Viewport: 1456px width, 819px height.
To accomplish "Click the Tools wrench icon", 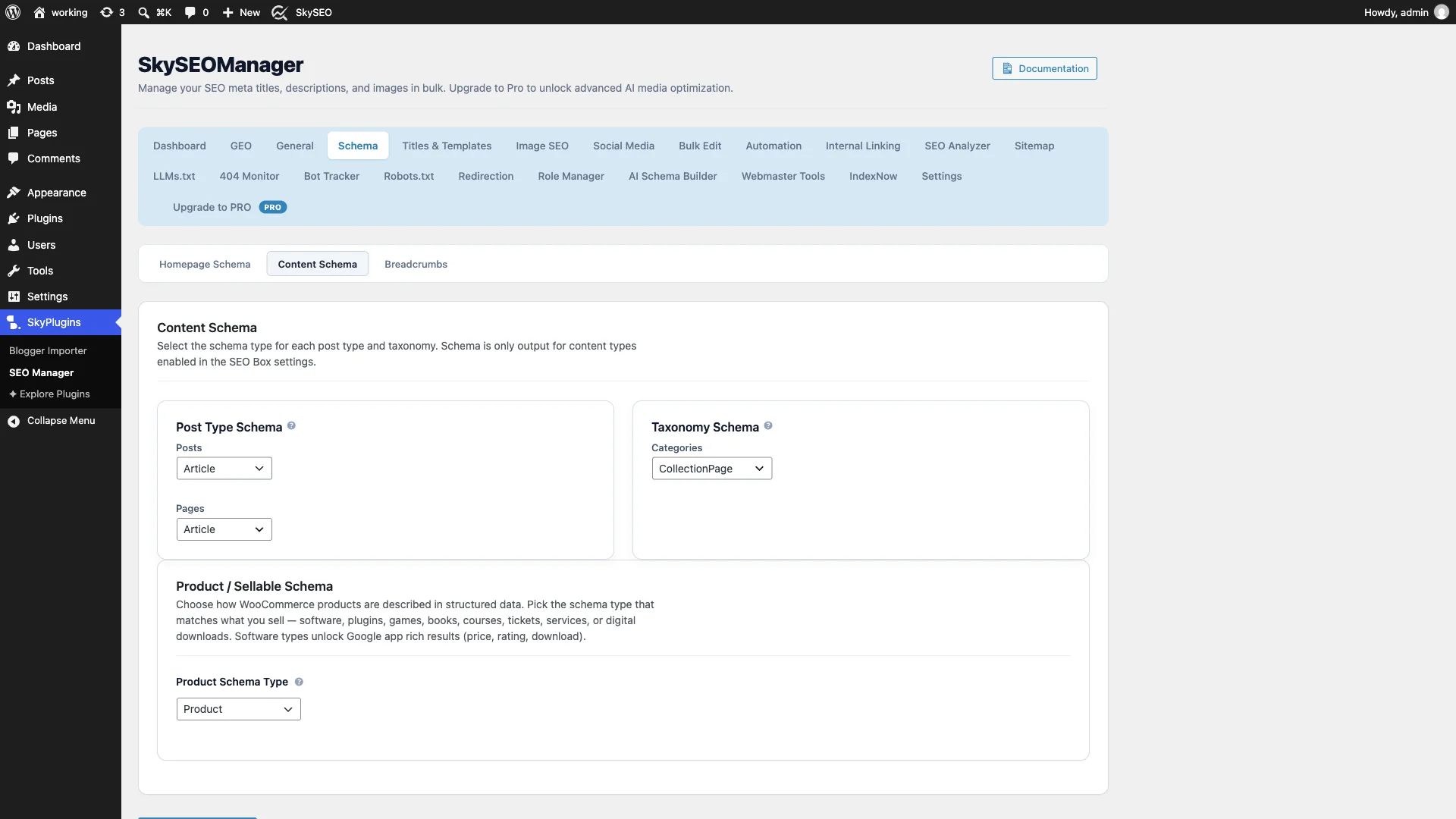I will tap(14, 271).
